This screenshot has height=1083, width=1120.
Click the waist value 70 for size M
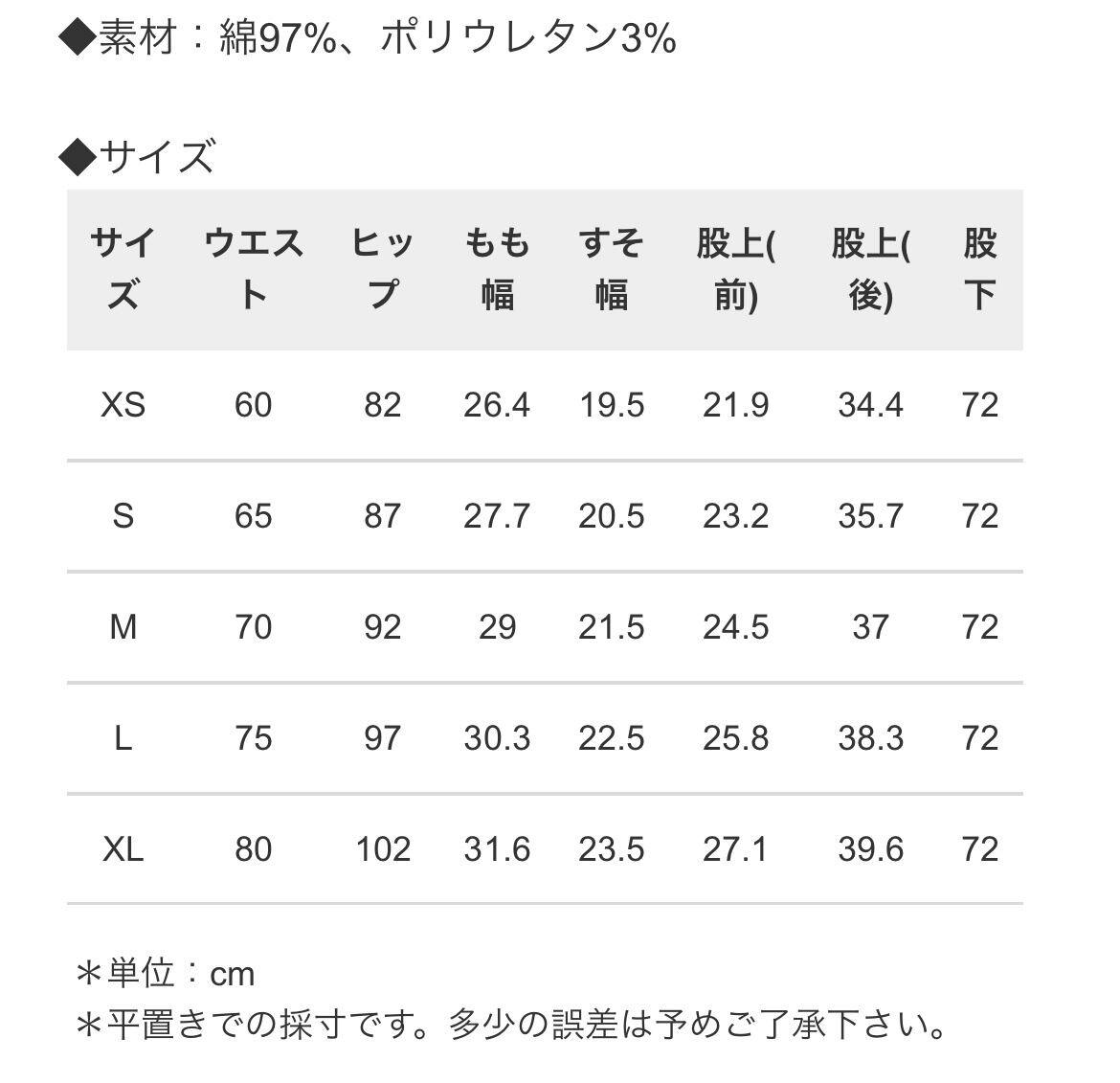(253, 627)
